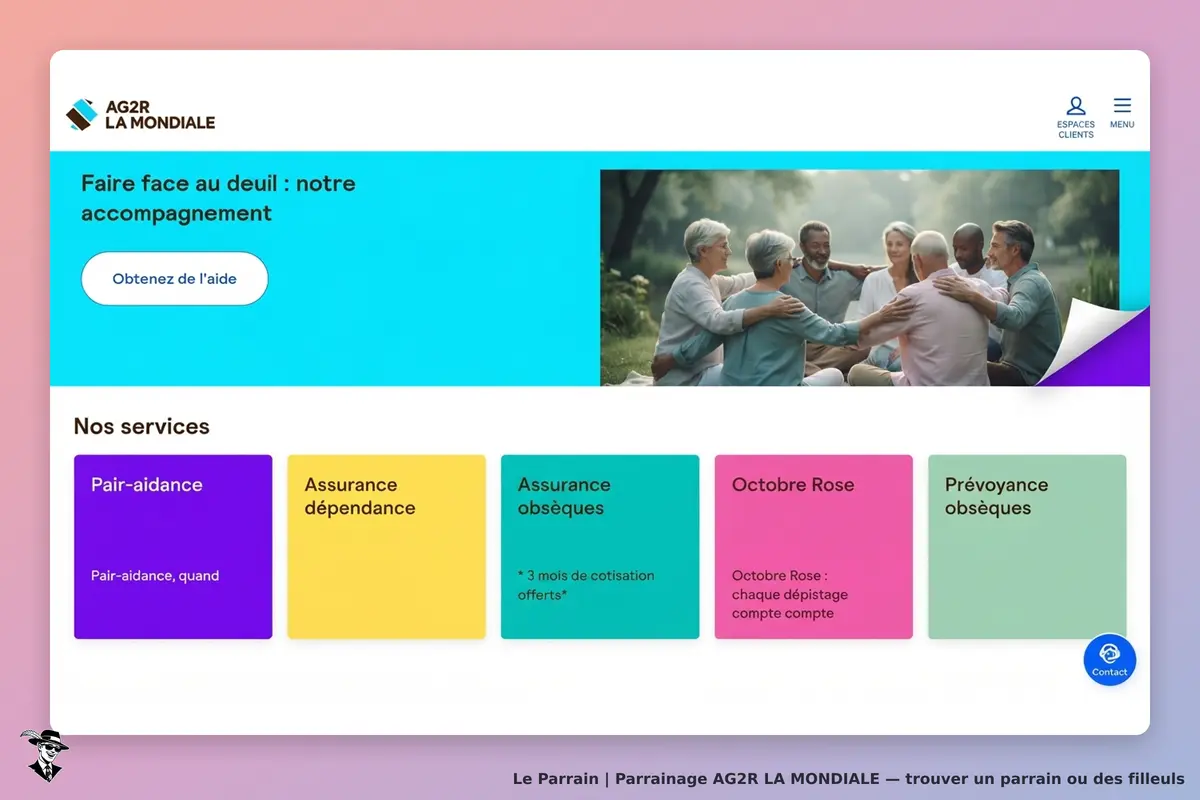Click the 'Nos services' heading
The width and height of the screenshot is (1200, 800).
tap(142, 426)
